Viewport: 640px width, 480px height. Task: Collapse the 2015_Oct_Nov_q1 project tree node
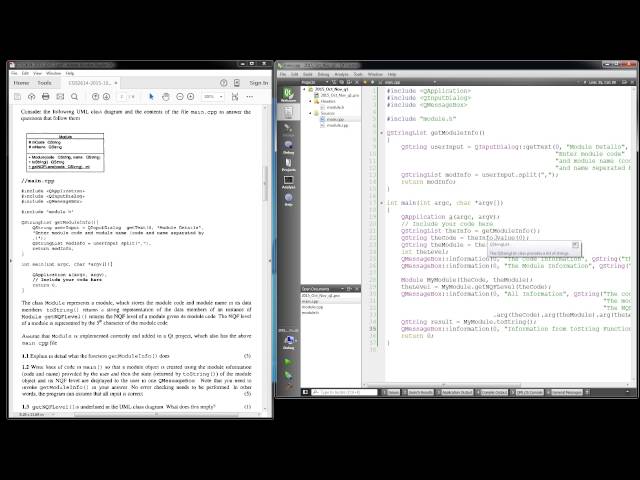(x=304, y=89)
